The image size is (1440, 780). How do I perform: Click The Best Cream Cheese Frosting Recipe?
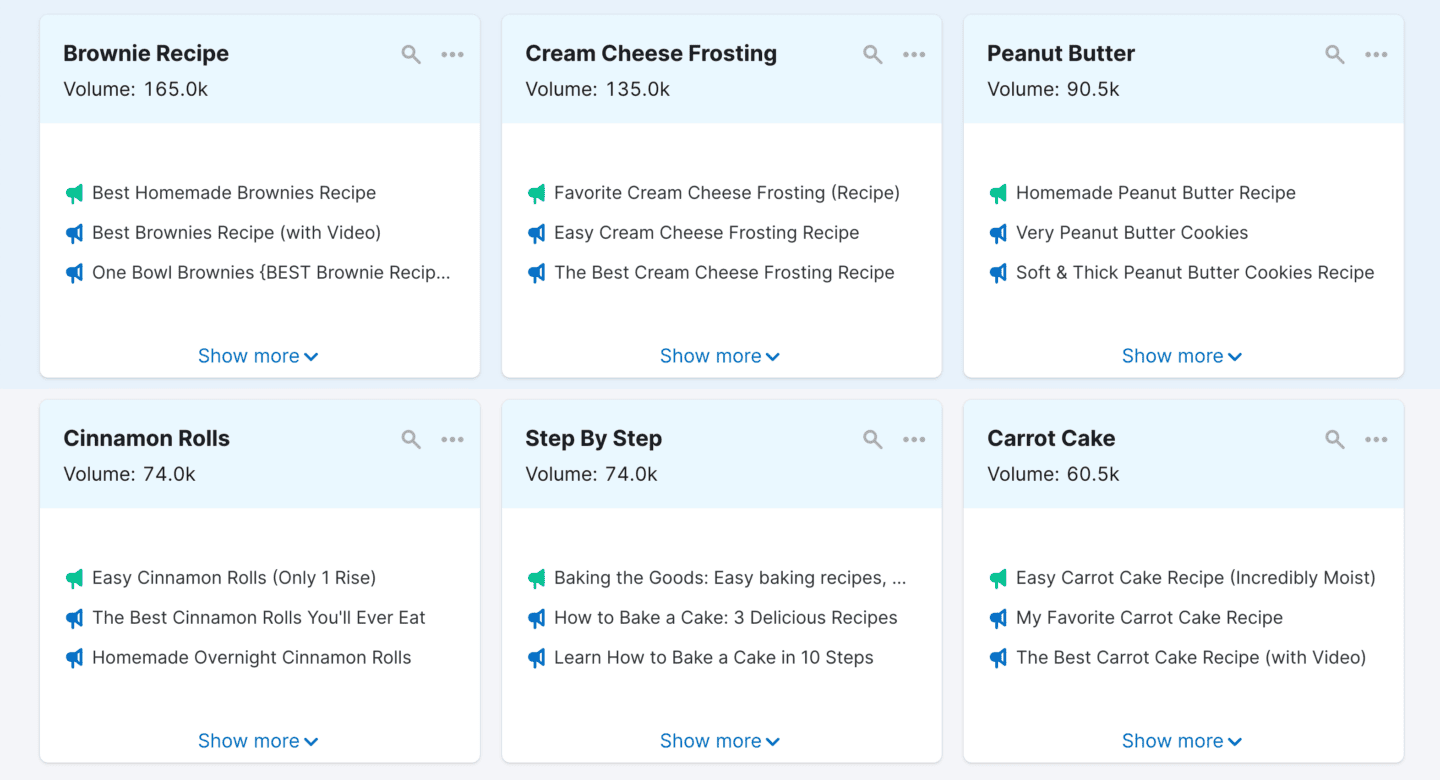coord(724,272)
